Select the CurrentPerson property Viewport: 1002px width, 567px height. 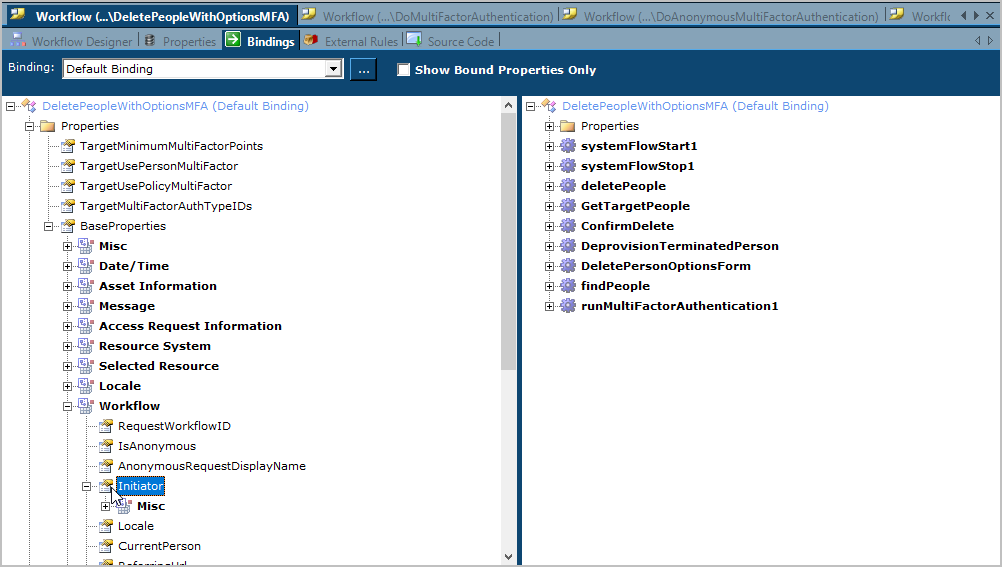pos(159,546)
